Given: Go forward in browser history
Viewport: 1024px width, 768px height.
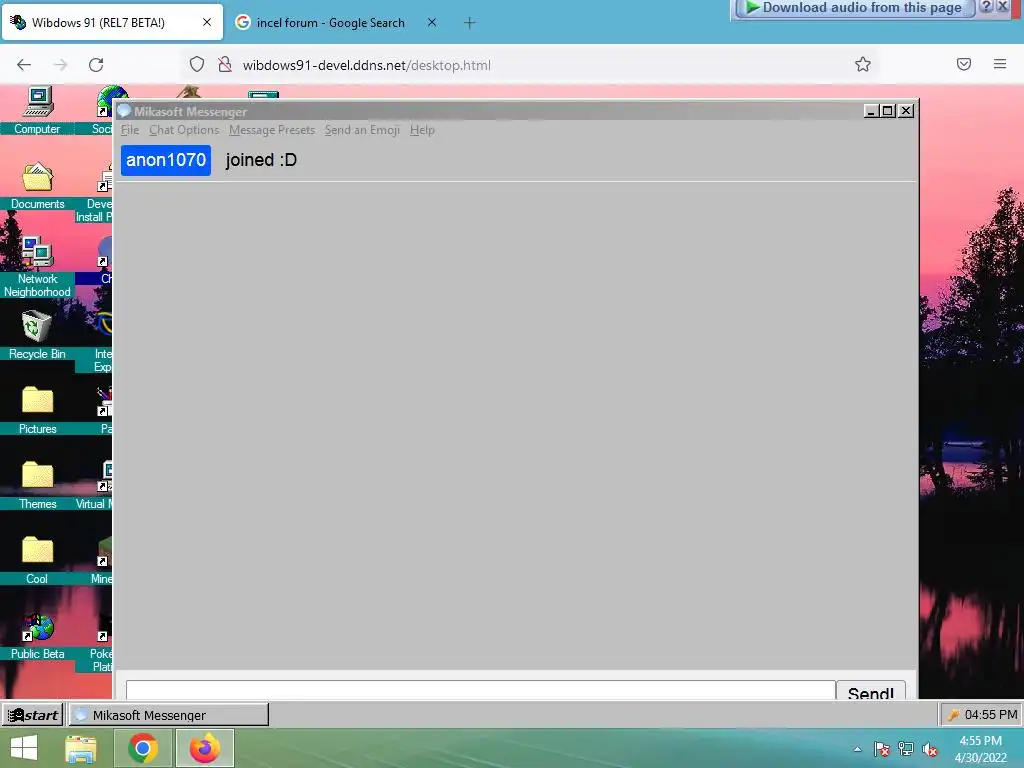Looking at the screenshot, I should pos(60,64).
